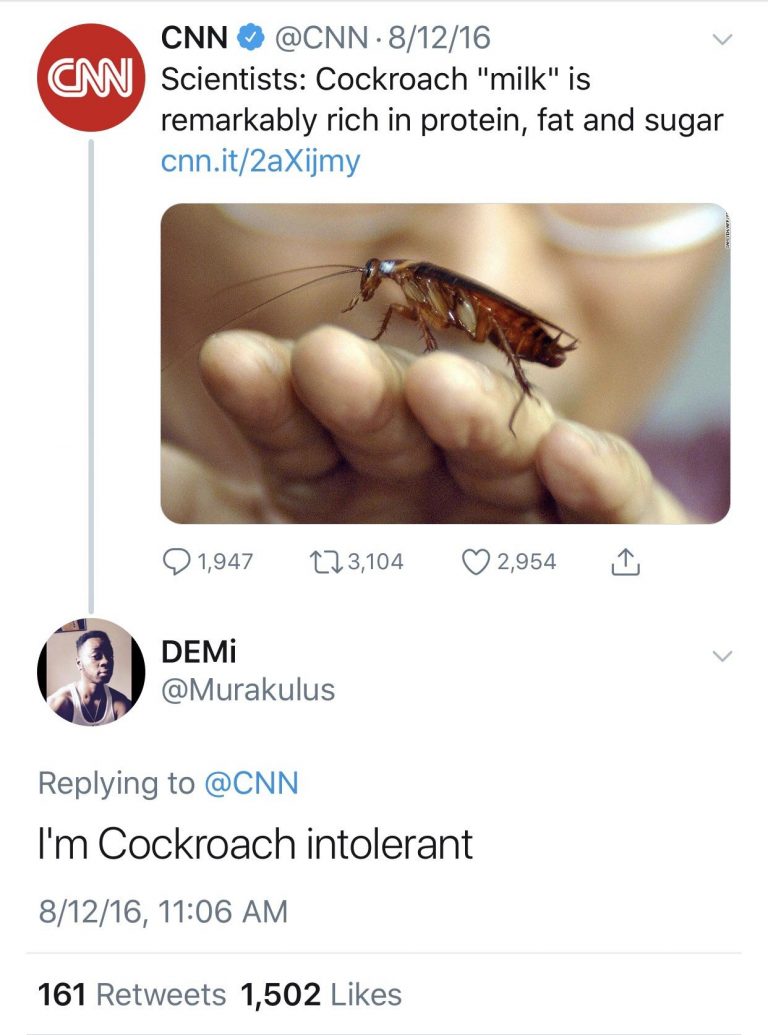Screen dimensions: 768x1035
Task: Click the "I'm Cockroach intolerant" reply text
Action: pos(255,845)
